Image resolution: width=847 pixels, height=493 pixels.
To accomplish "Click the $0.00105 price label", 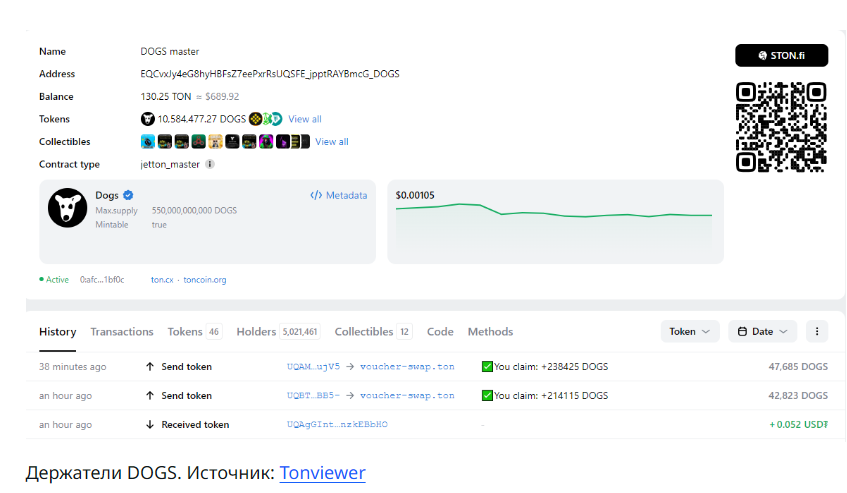I will [415, 195].
